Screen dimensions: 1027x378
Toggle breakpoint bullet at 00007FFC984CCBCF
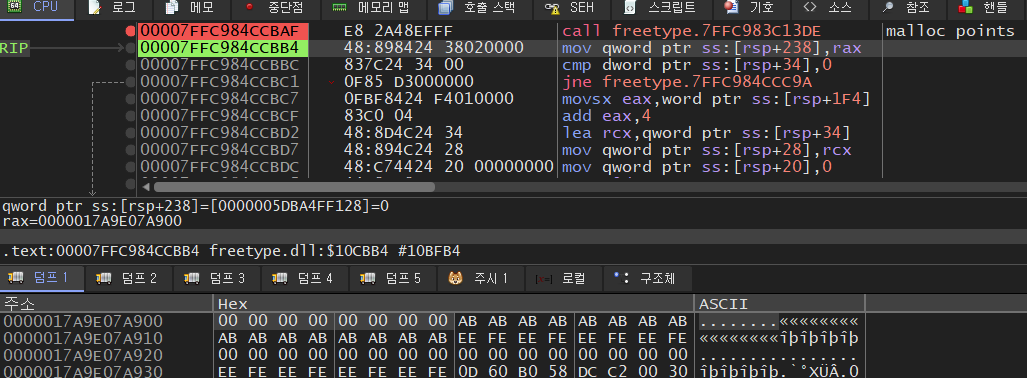pyautogui.click(x=130, y=116)
